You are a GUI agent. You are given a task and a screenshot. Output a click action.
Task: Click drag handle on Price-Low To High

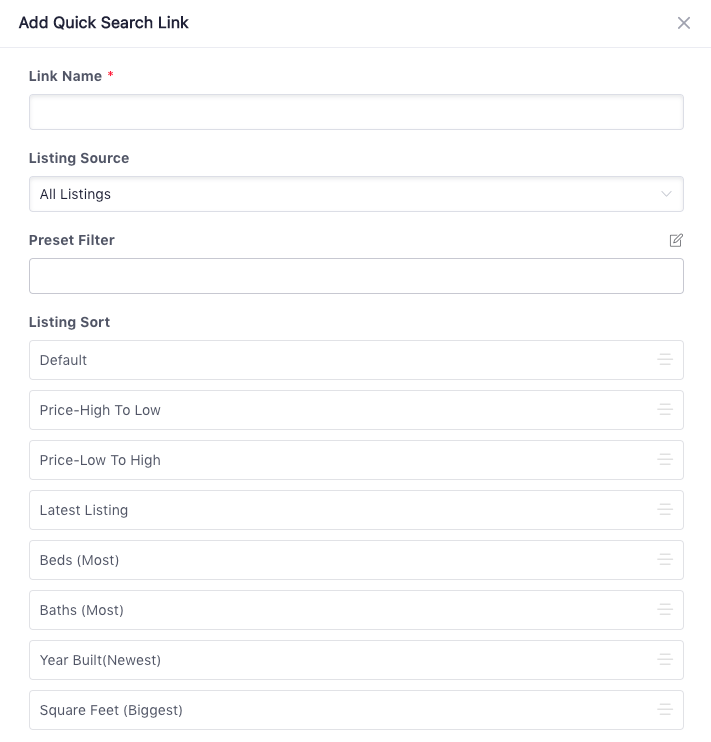click(665, 460)
